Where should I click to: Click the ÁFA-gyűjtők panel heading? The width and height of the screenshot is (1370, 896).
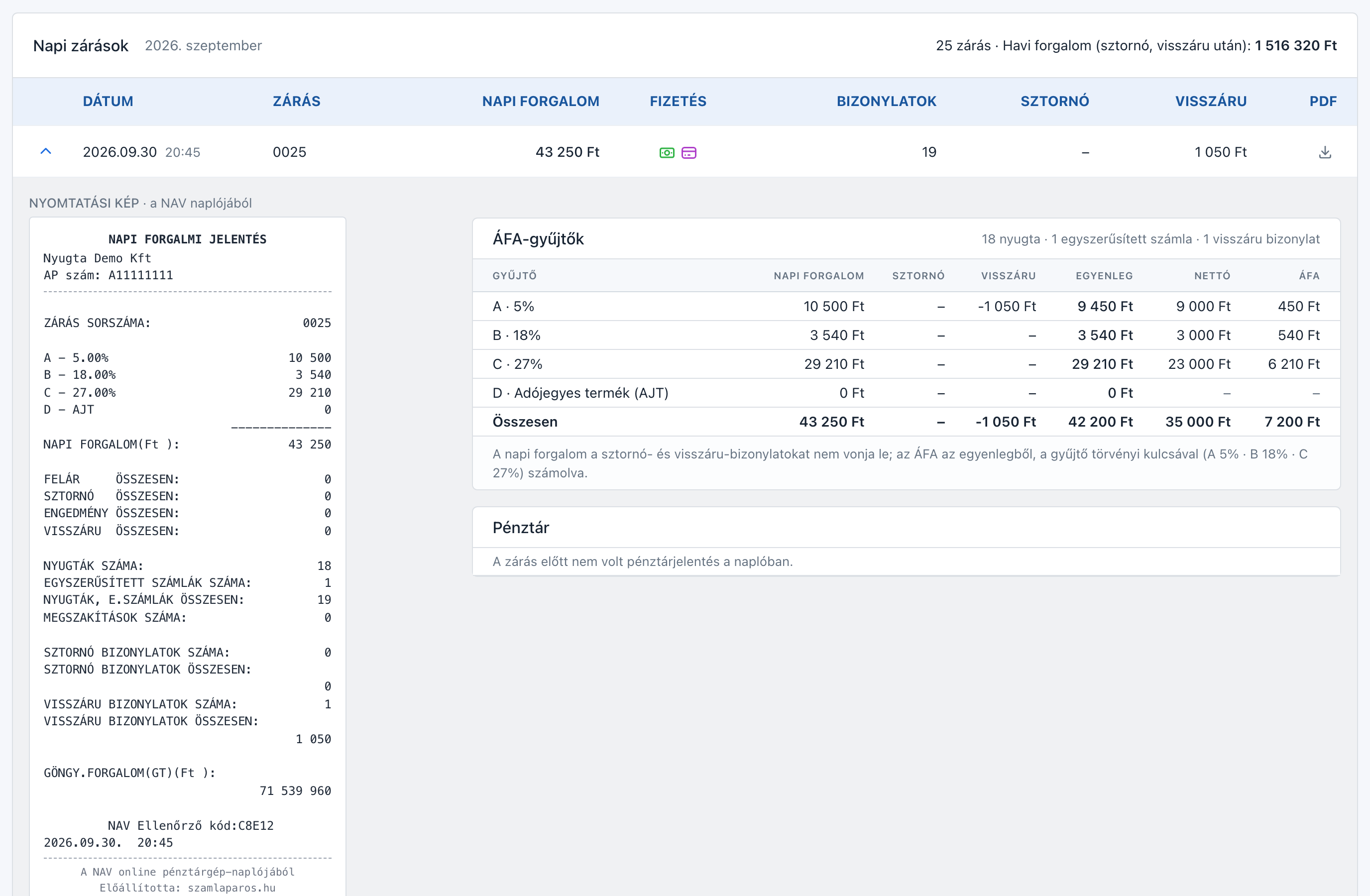click(538, 239)
